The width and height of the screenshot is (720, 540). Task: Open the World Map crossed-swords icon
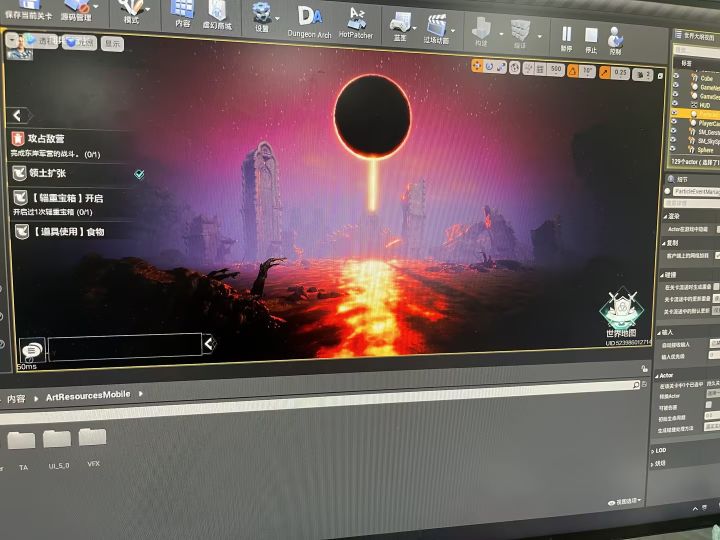621,308
